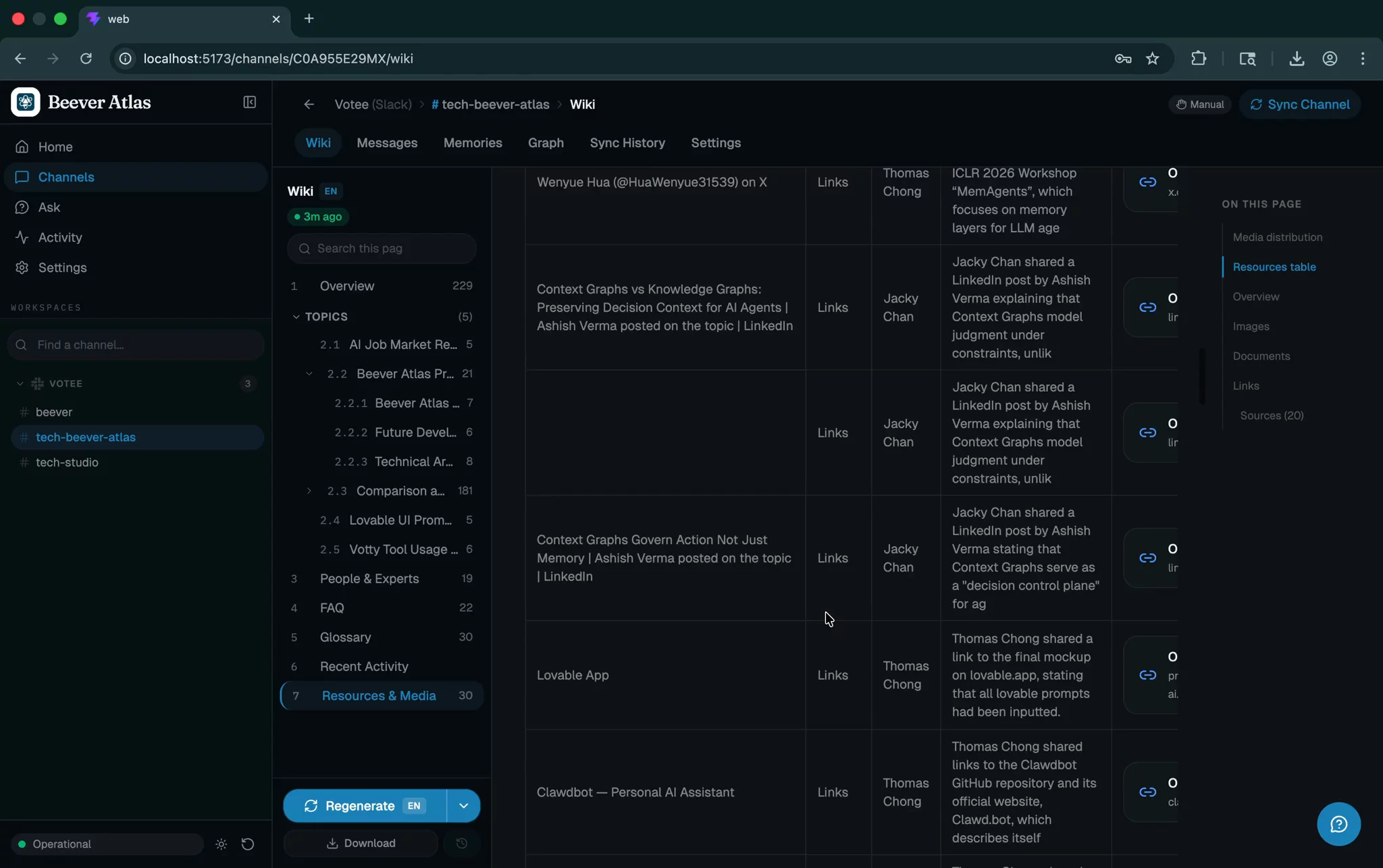Collapse the left sidebar panel
This screenshot has height=868, width=1383.
249,102
